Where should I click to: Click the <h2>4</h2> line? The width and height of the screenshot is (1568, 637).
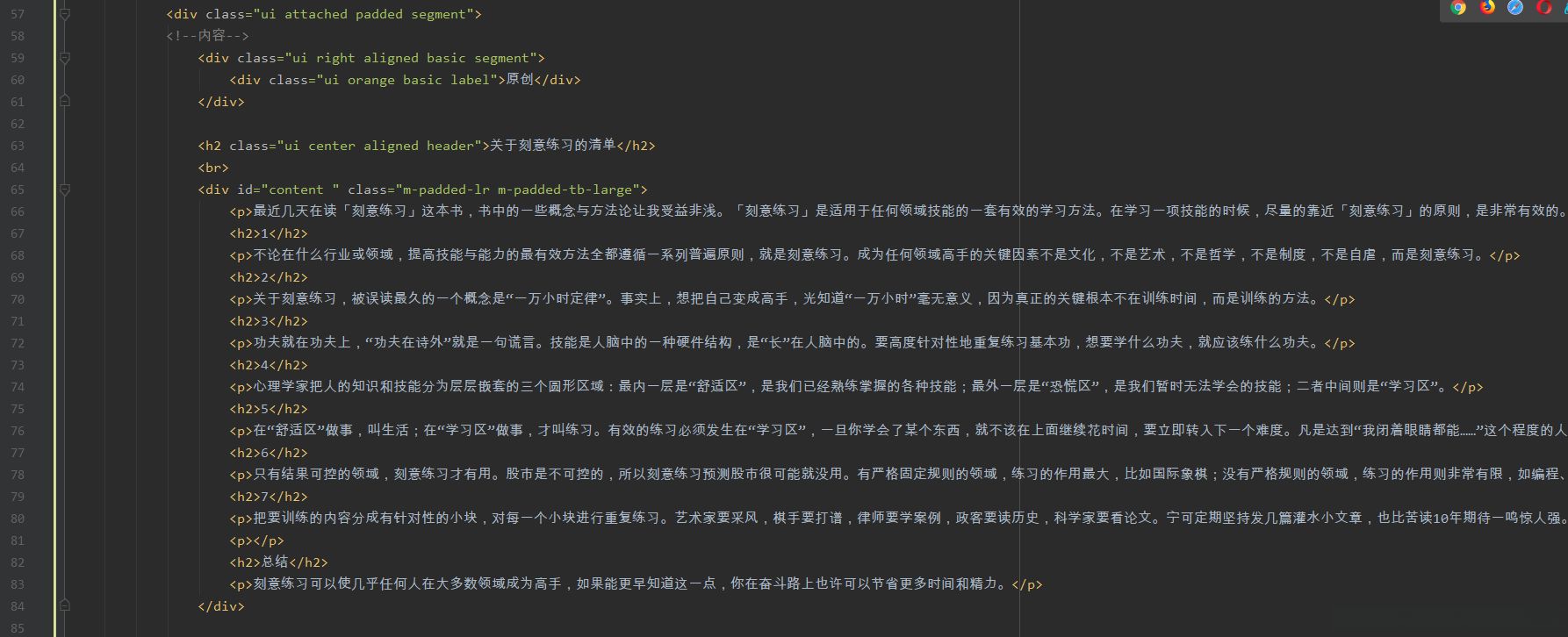pos(269,365)
